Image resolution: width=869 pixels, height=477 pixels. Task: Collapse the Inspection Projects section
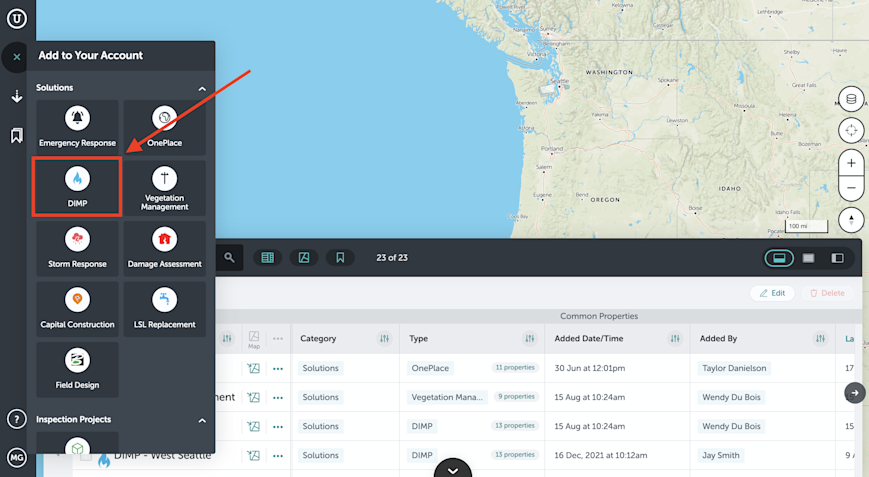[202, 420]
